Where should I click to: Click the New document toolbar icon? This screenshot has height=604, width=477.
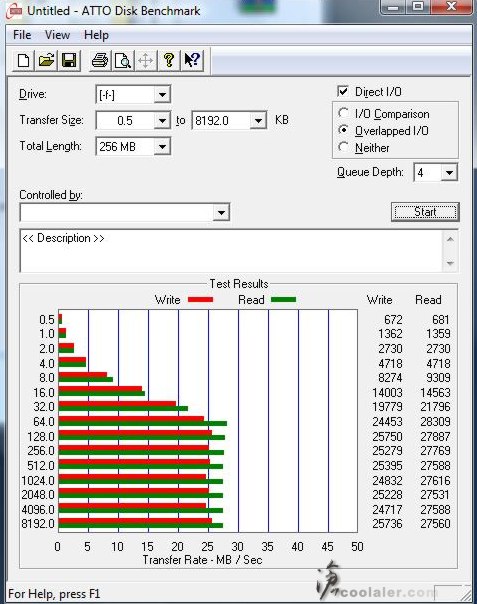point(23,60)
